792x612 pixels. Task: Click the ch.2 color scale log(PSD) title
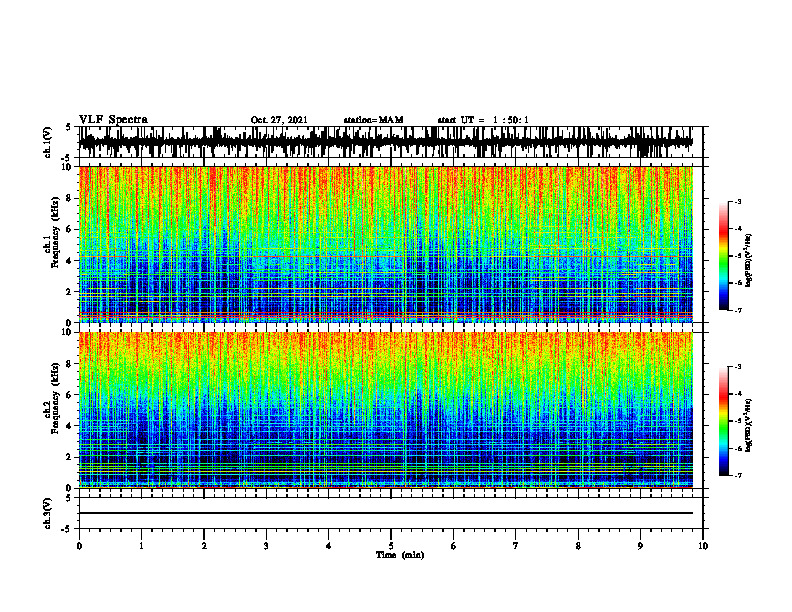pos(750,425)
